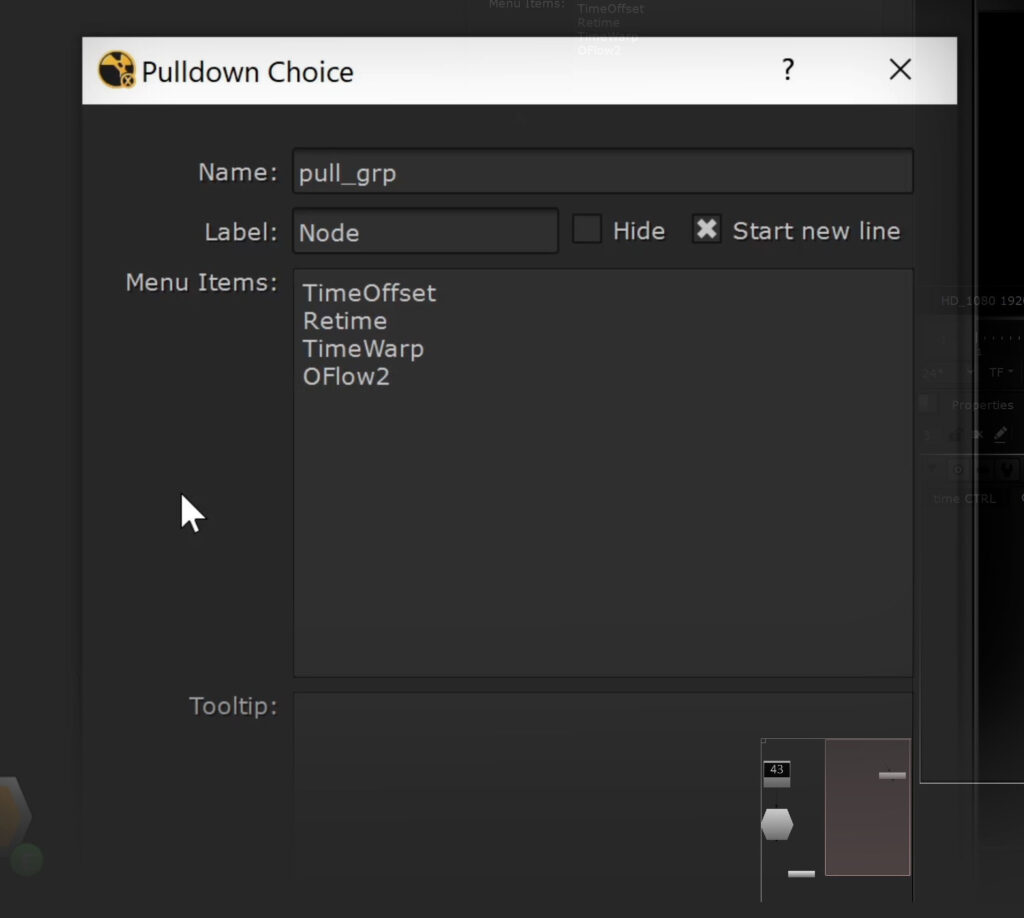Click the Label field containing Node

coord(425,231)
